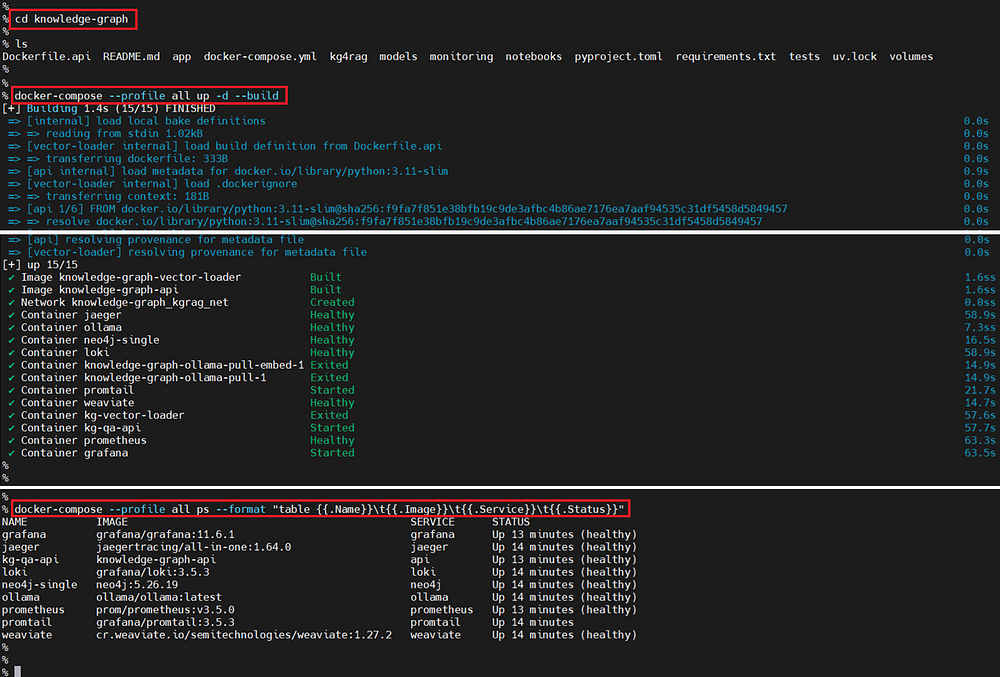Select 'pyproject.toml' in ls output
Viewport: 1000px width, 677px height.
tap(619, 57)
